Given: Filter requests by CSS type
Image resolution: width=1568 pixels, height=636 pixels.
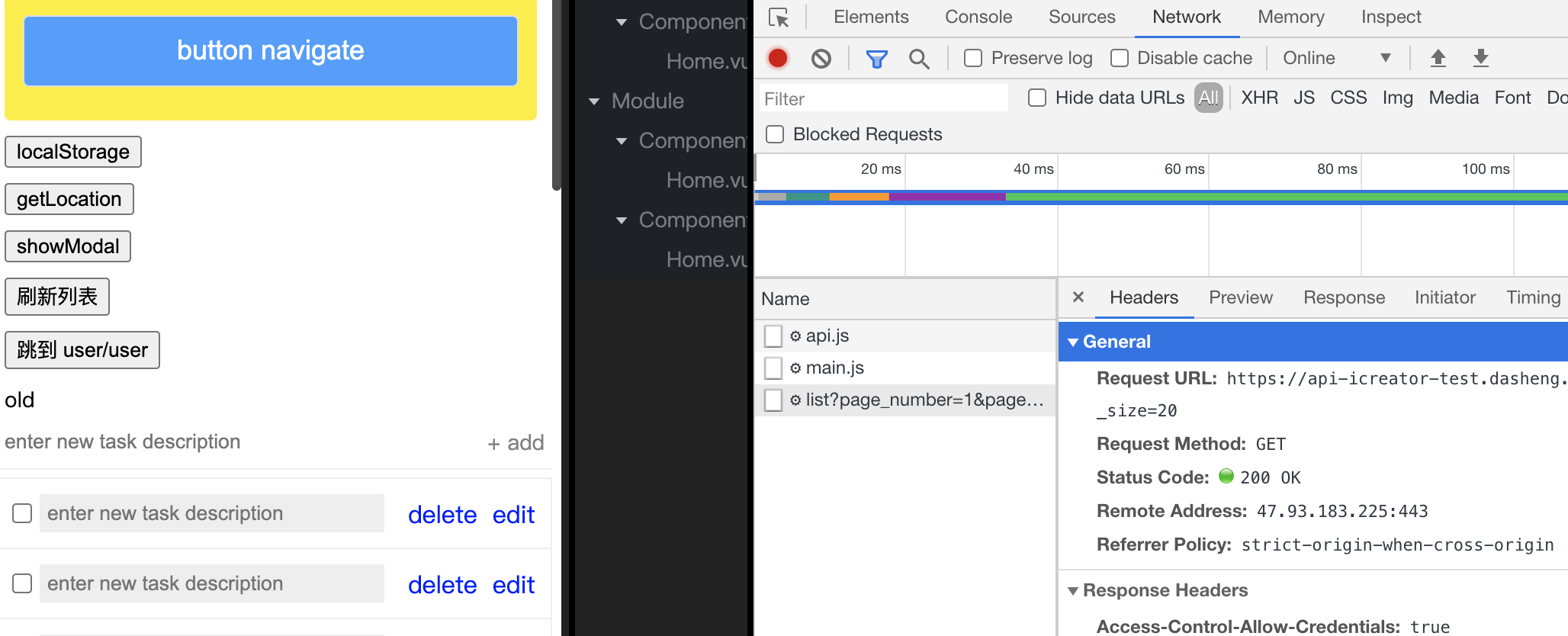Looking at the screenshot, I should click(x=1348, y=98).
